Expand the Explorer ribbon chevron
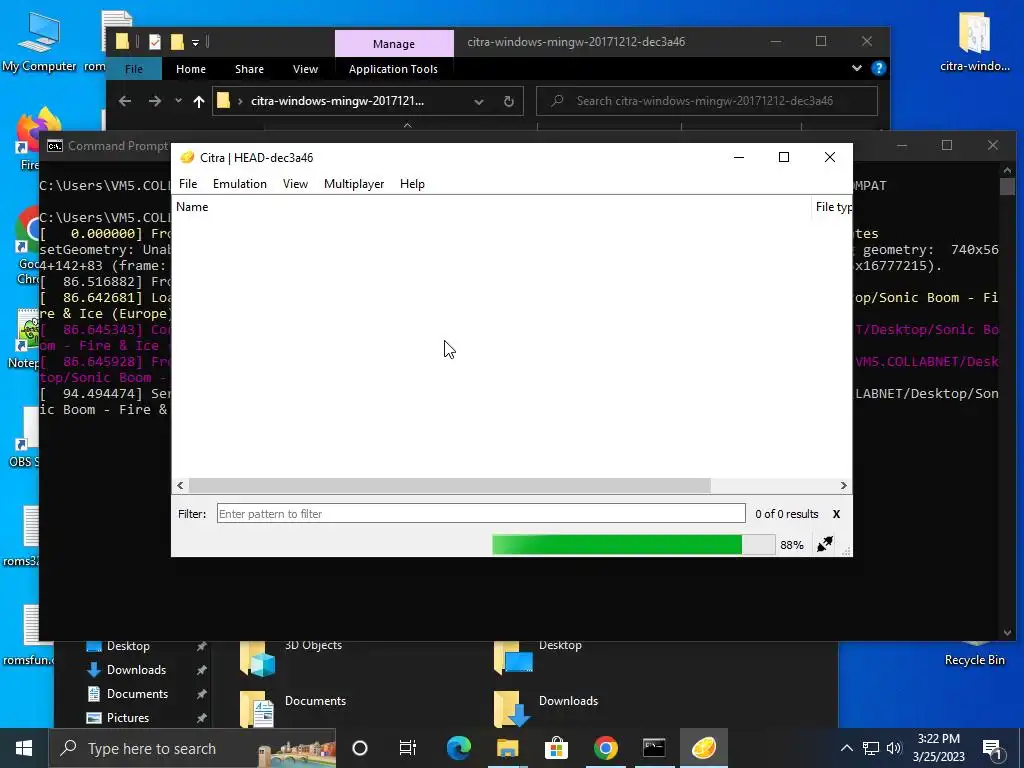 pos(857,68)
